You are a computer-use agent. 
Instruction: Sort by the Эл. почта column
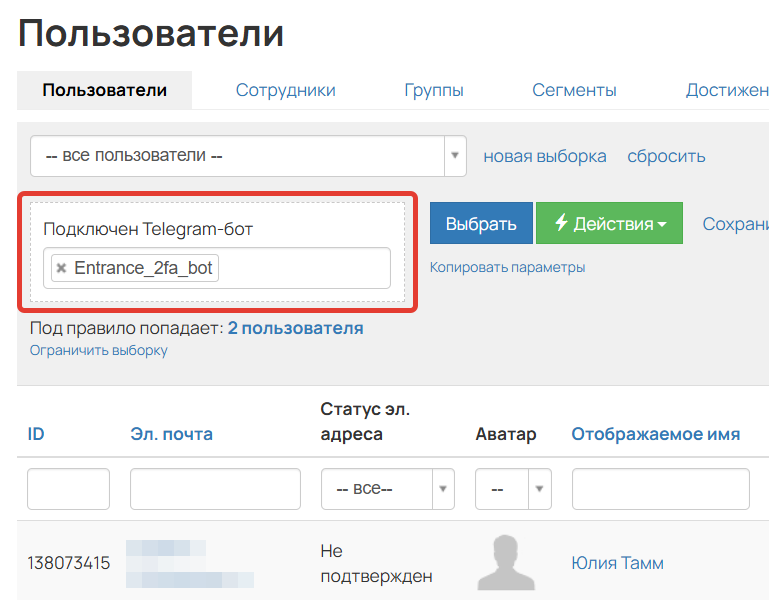click(x=171, y=434)
